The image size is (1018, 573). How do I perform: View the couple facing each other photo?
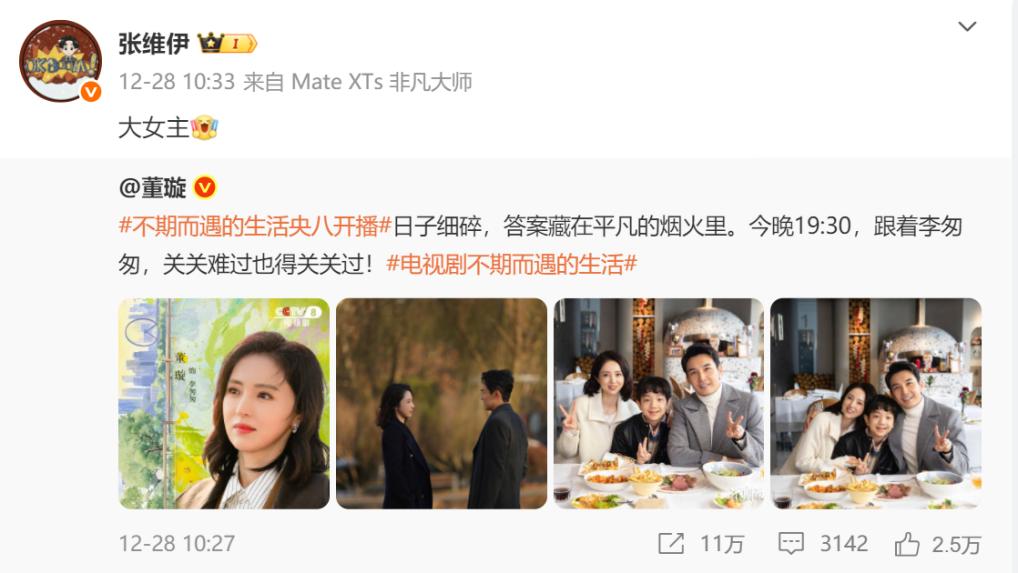coord(441,403)
